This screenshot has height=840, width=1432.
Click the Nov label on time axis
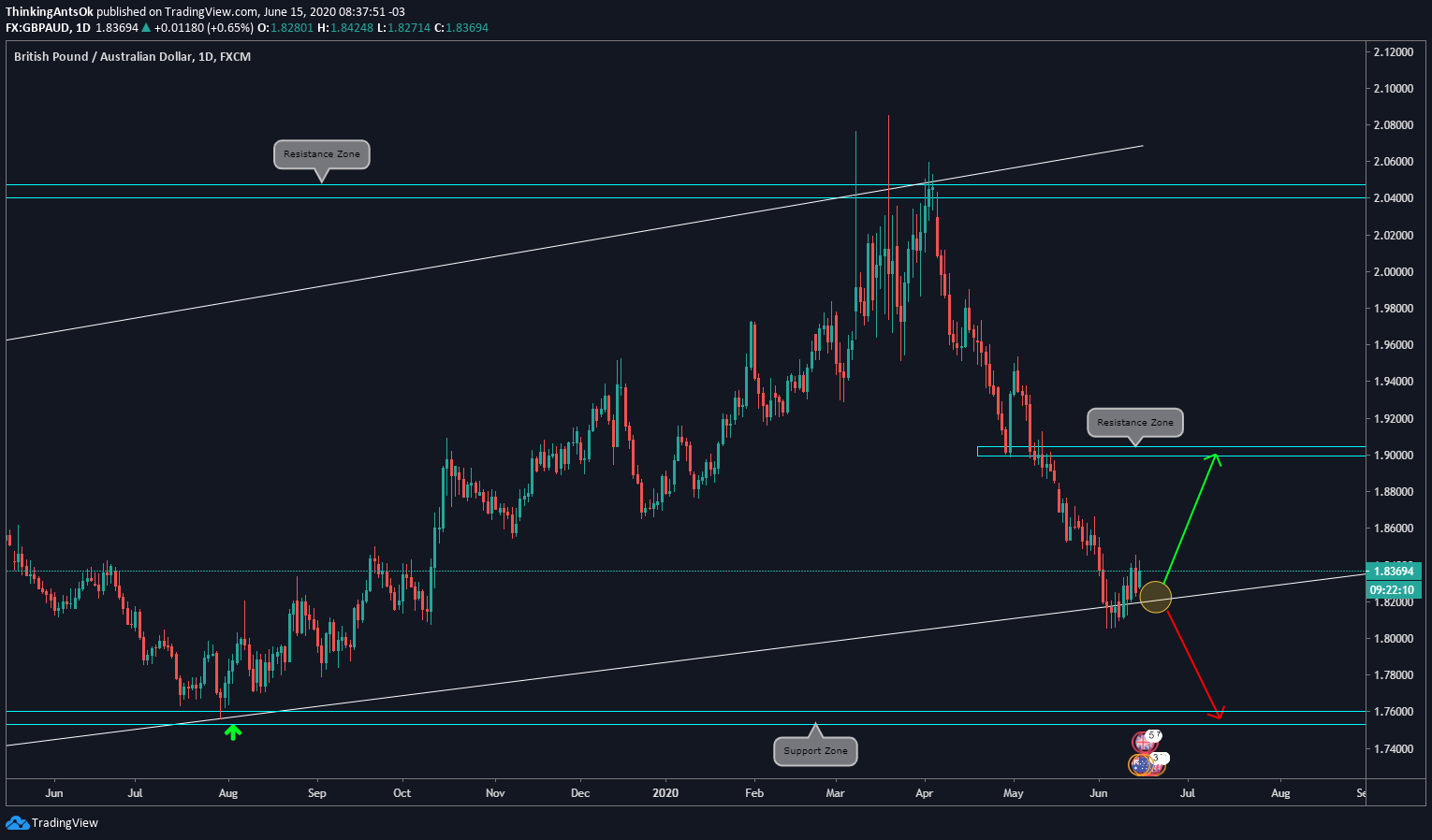[x=495, y=793]
